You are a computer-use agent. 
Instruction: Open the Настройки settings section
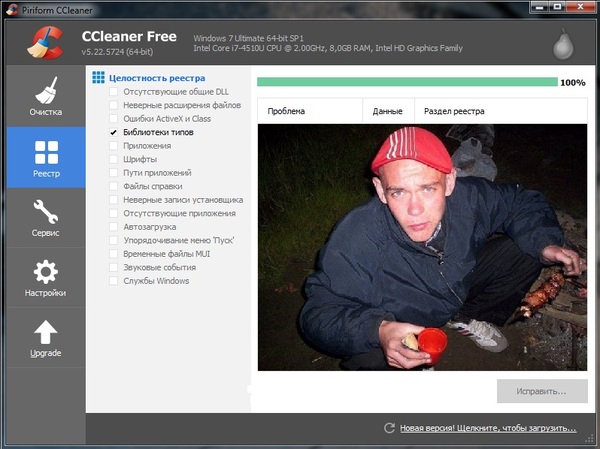[x=45, y=278]
